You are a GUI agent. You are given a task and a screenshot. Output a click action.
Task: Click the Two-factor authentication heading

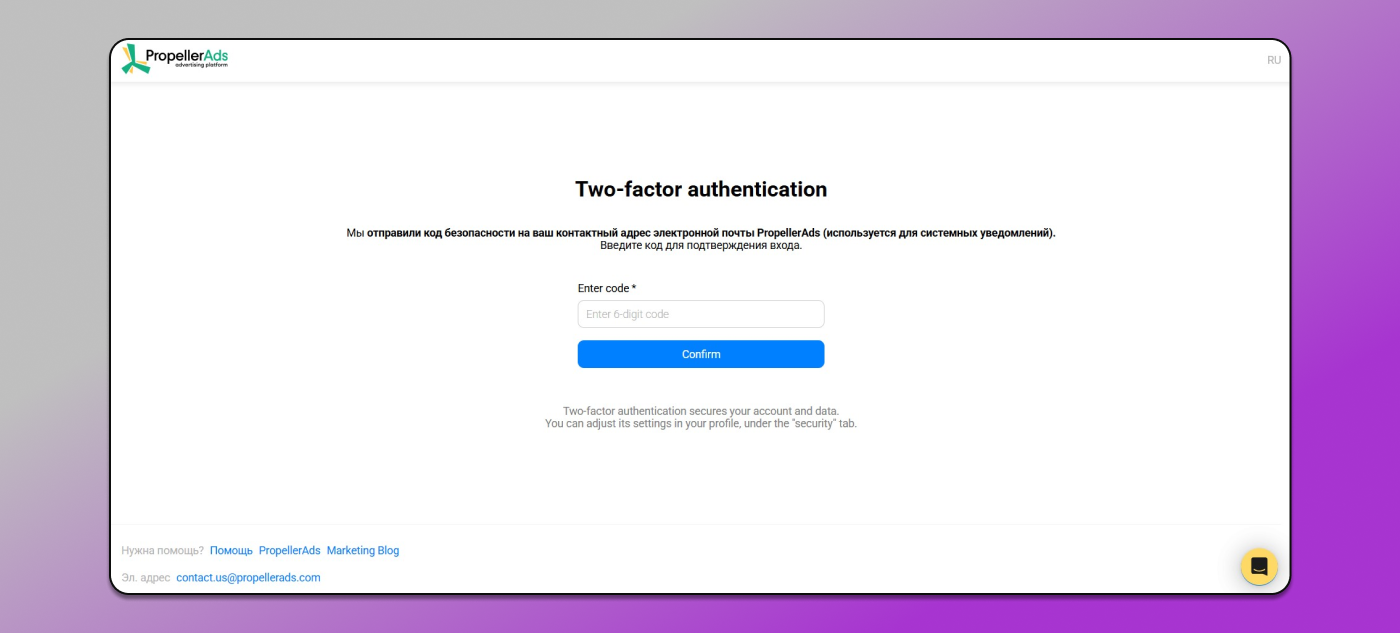700,189
